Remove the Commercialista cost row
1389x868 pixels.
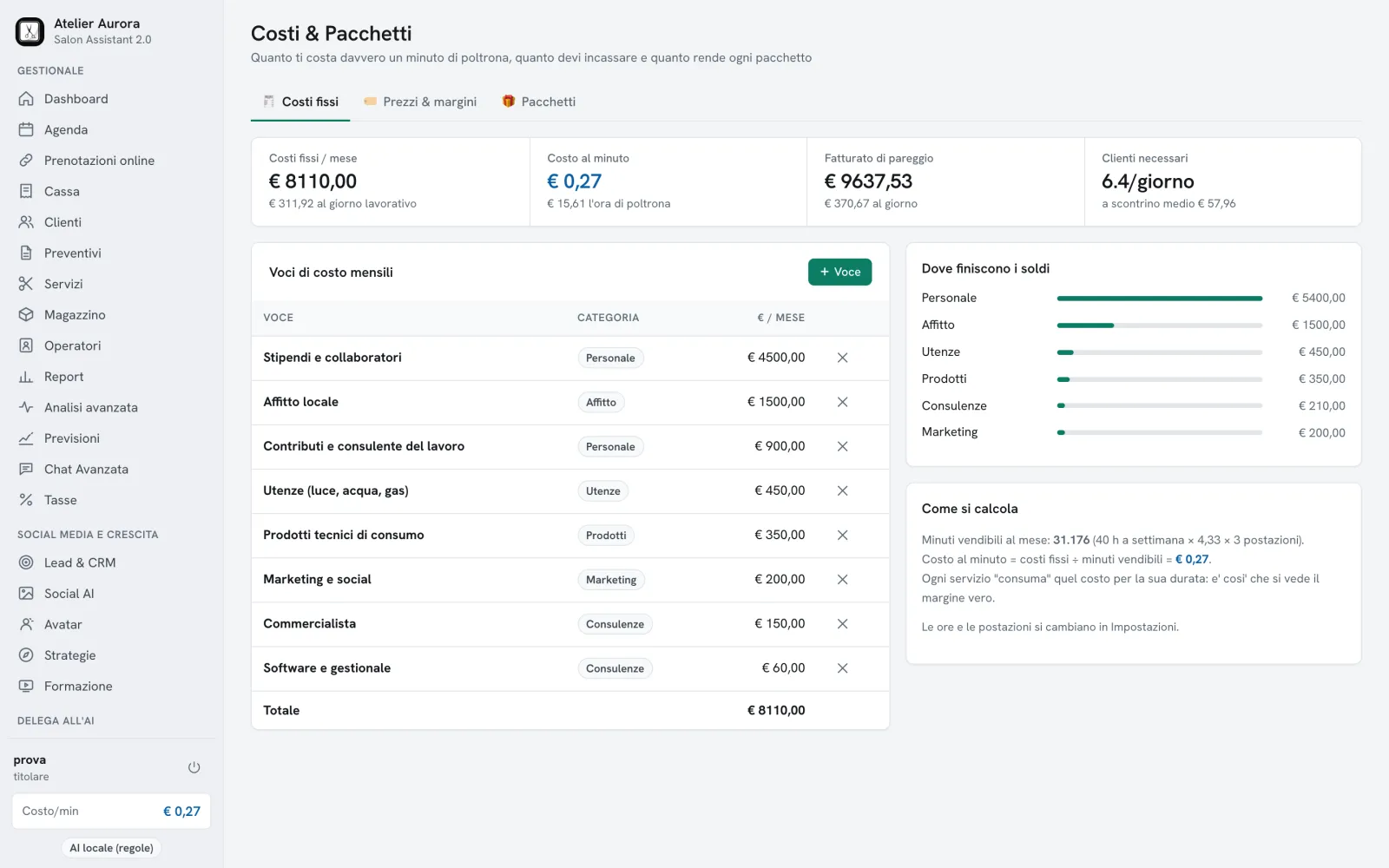[842, 623]
